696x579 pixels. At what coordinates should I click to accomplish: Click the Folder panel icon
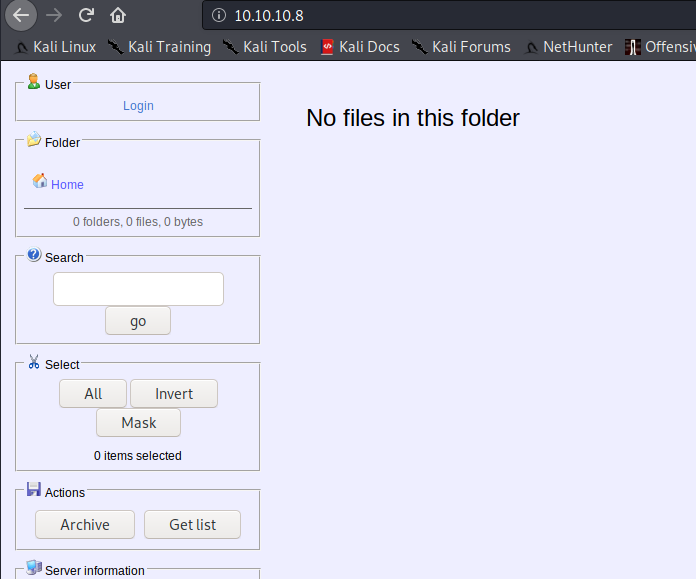pos(34,139)
